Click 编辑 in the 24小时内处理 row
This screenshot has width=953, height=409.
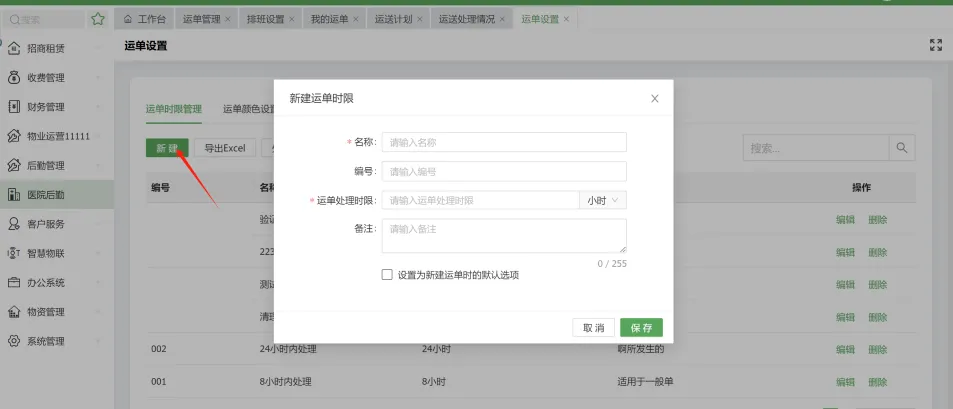point(845,349)
